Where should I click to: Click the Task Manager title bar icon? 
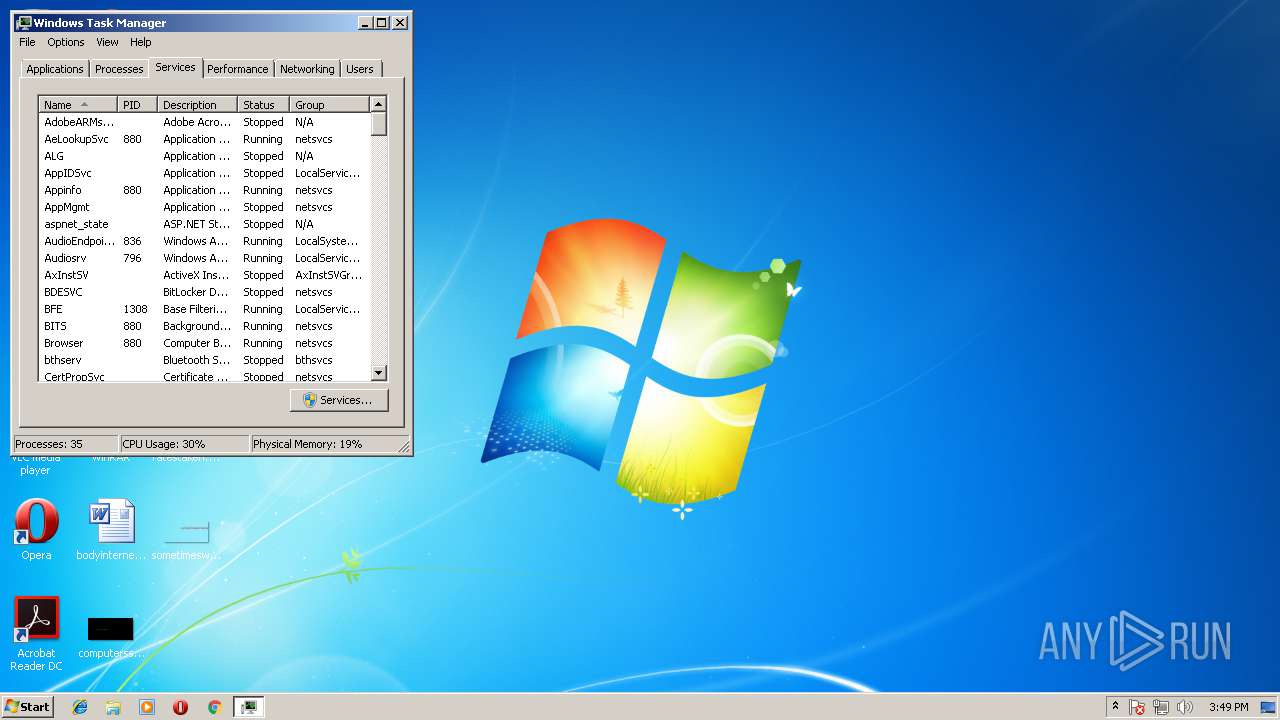coord(24,22)
